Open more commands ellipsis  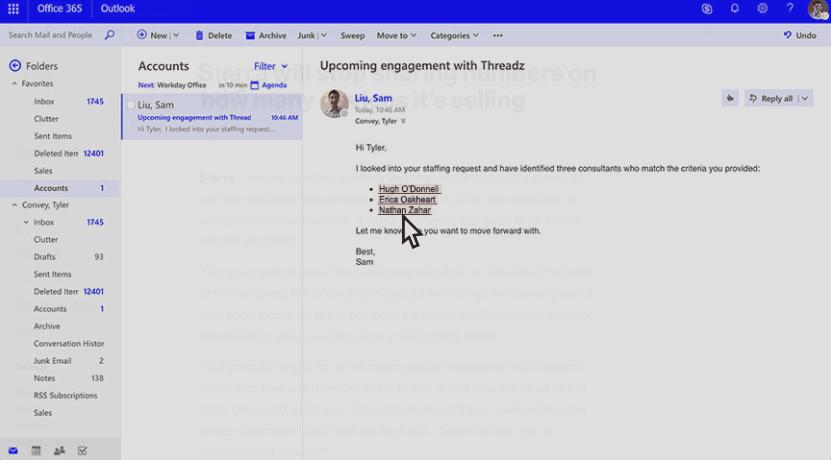(498, 36)
